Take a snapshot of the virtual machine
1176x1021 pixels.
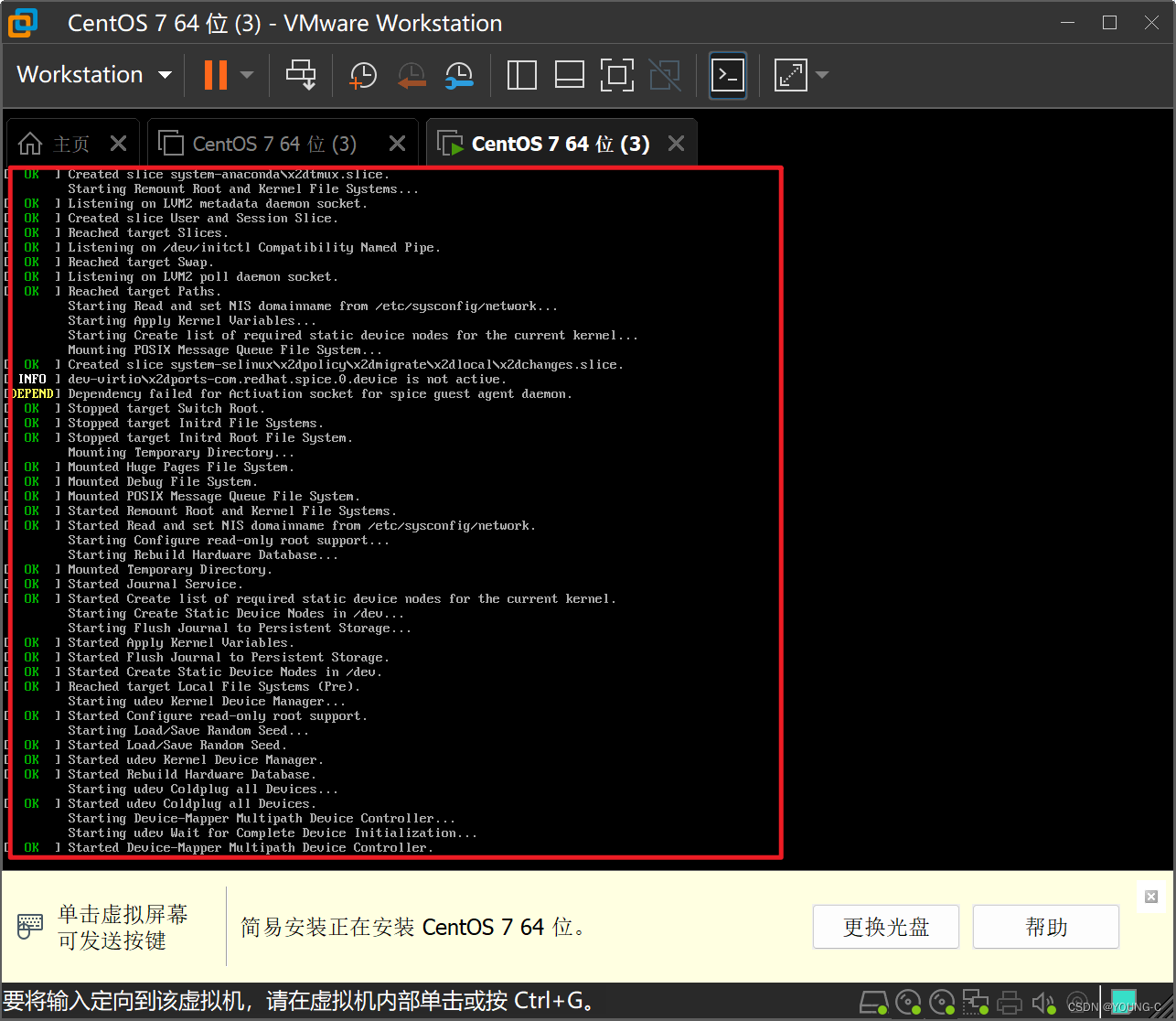363,75
